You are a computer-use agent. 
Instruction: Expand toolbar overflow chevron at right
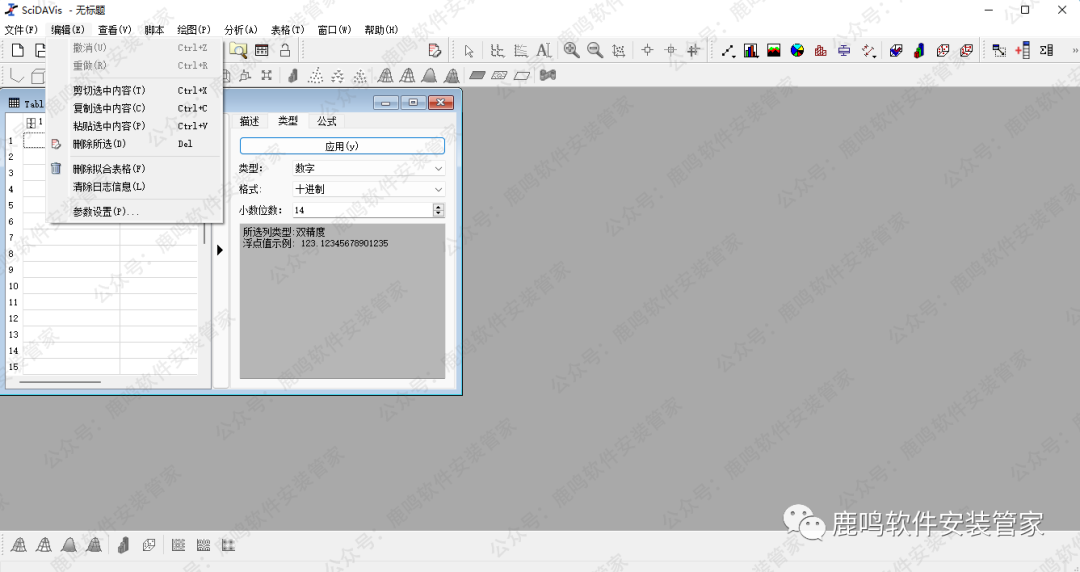click(1074, 50)
